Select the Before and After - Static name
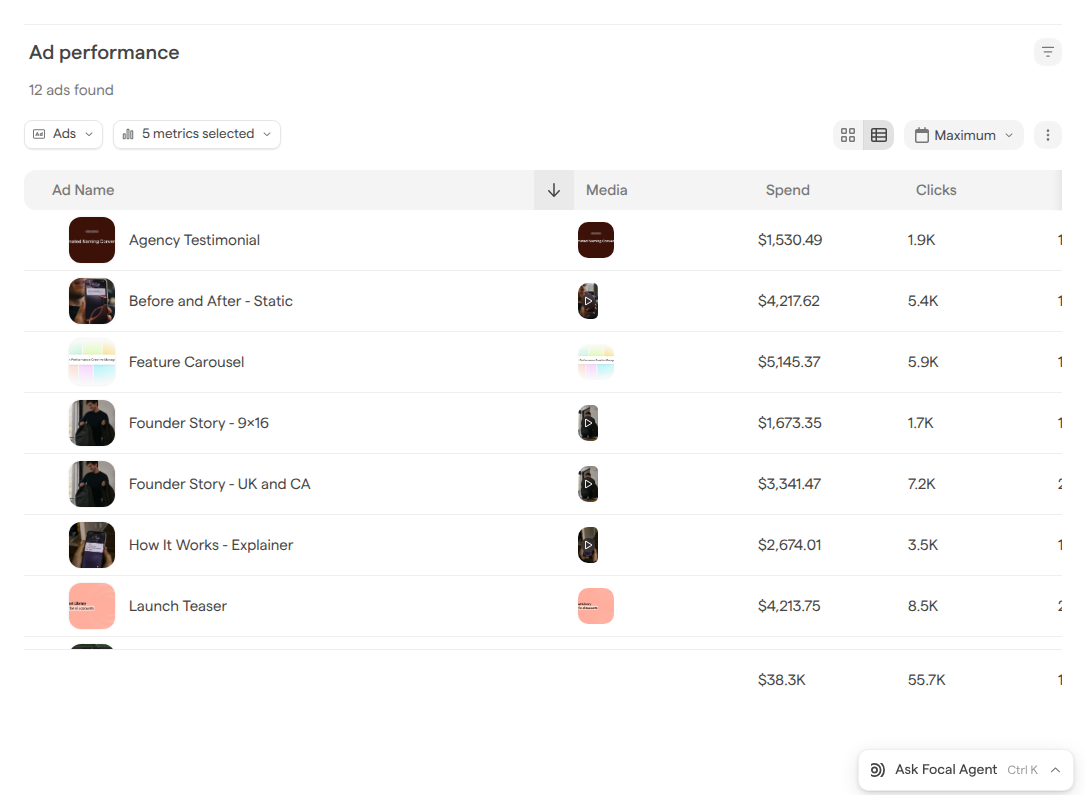This screenshot has height=795, width=1086. coord(211,301)
